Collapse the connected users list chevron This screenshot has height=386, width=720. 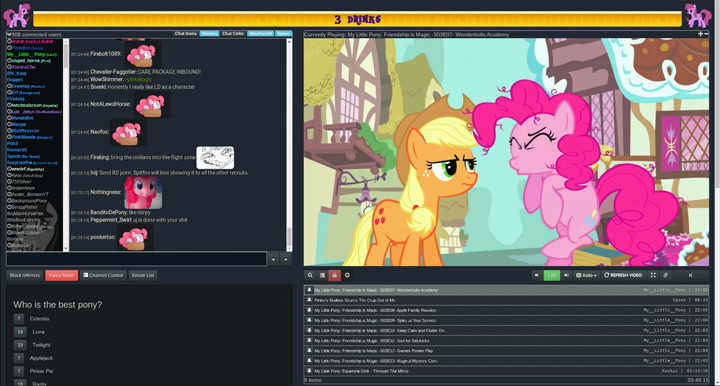9,34
